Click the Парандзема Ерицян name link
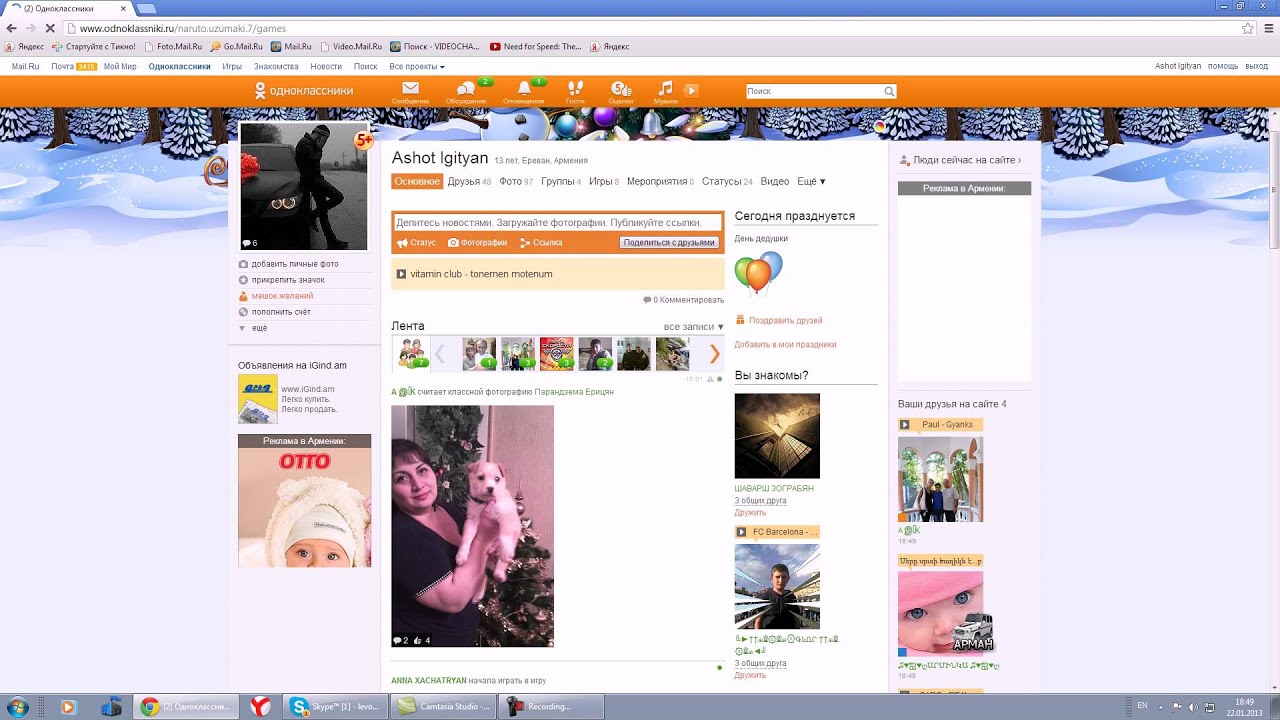Image resolution: width=1280 pixels, height=720 pixels. 574,392
